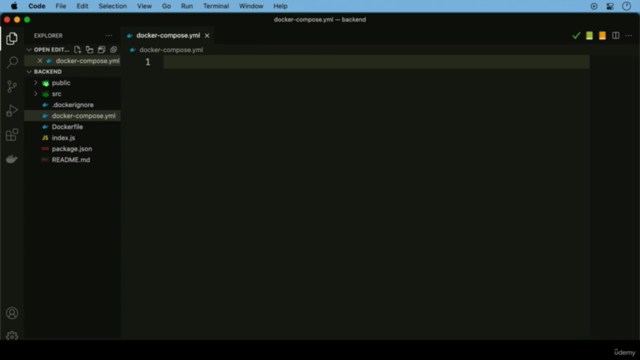Open the View menu
This screenshot has height=360, width=640.
(x=144, y=6)
